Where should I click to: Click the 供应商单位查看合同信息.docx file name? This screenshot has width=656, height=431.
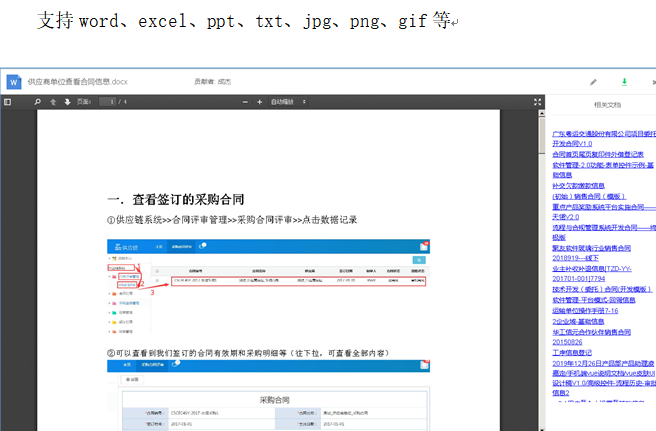coord(77,81)
